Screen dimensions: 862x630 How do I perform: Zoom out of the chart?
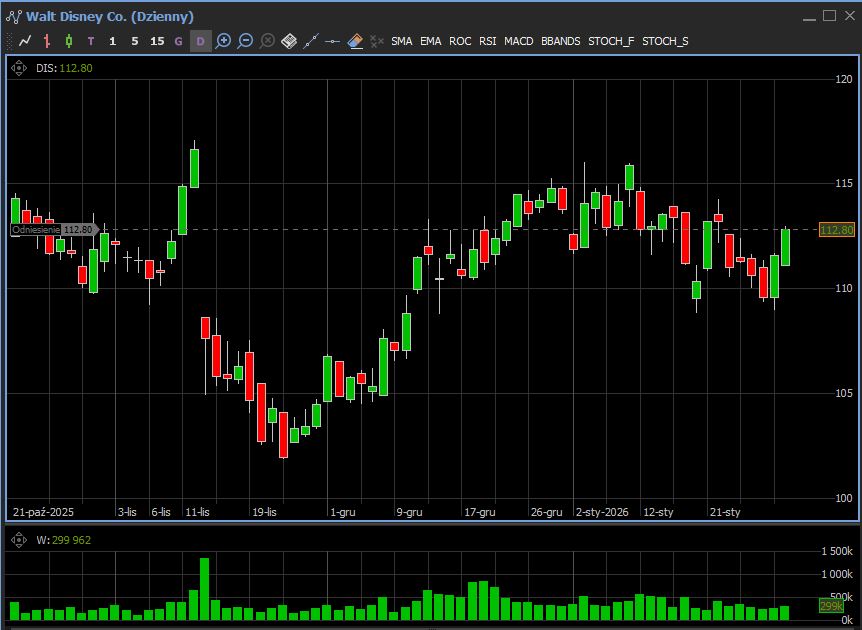pyautogui.click(x=245, y=41)
